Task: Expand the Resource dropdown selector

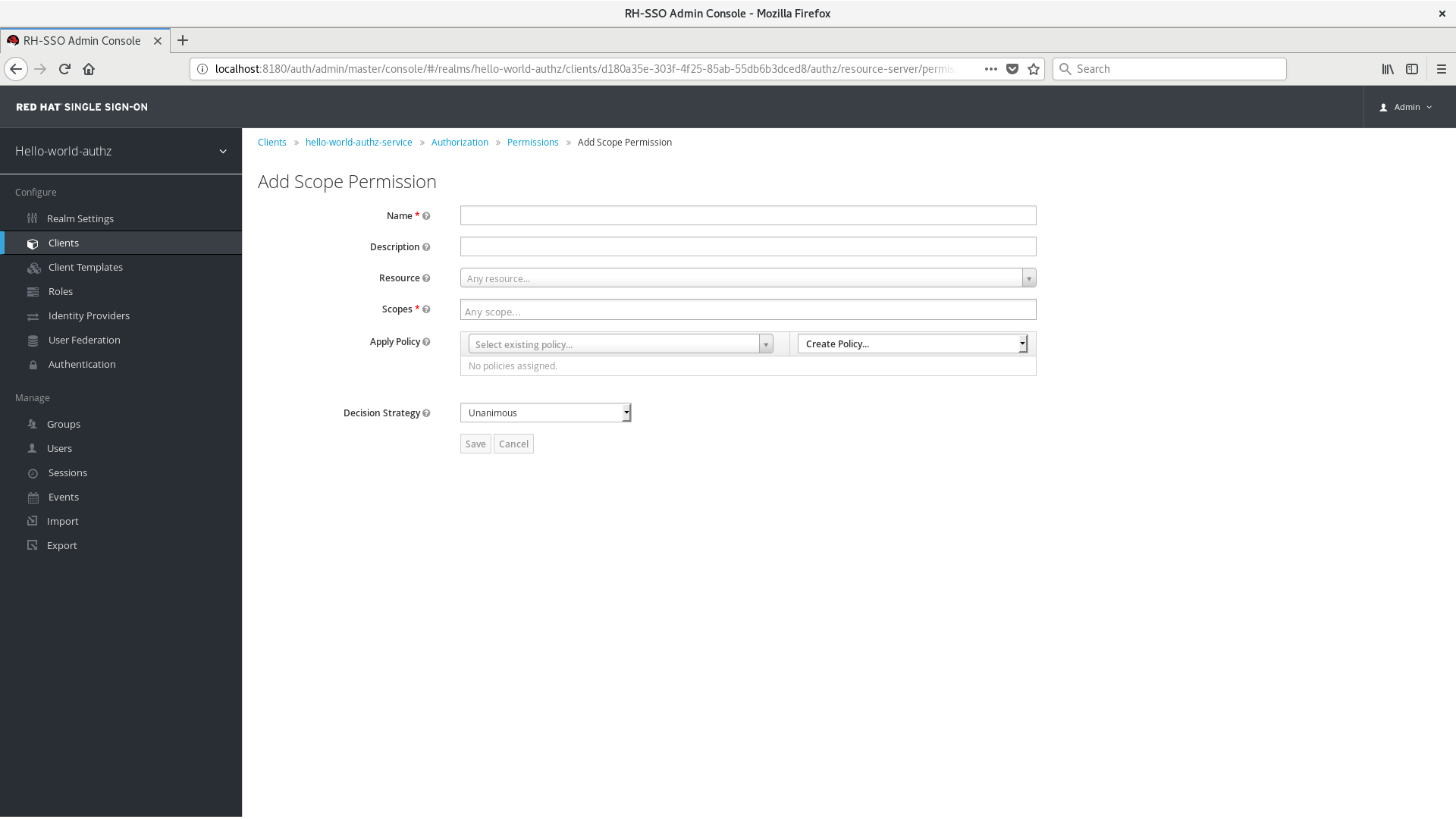Action: [x=1028, y=278]
